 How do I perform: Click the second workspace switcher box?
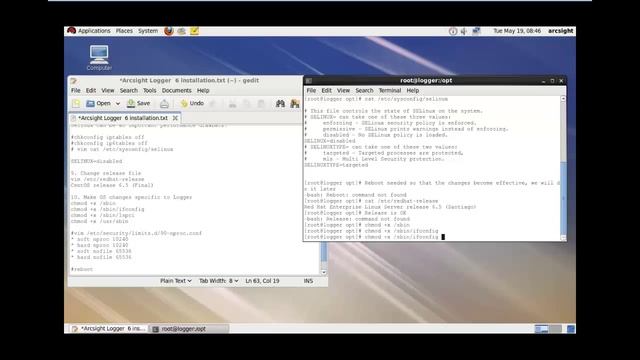coord(556,329)
